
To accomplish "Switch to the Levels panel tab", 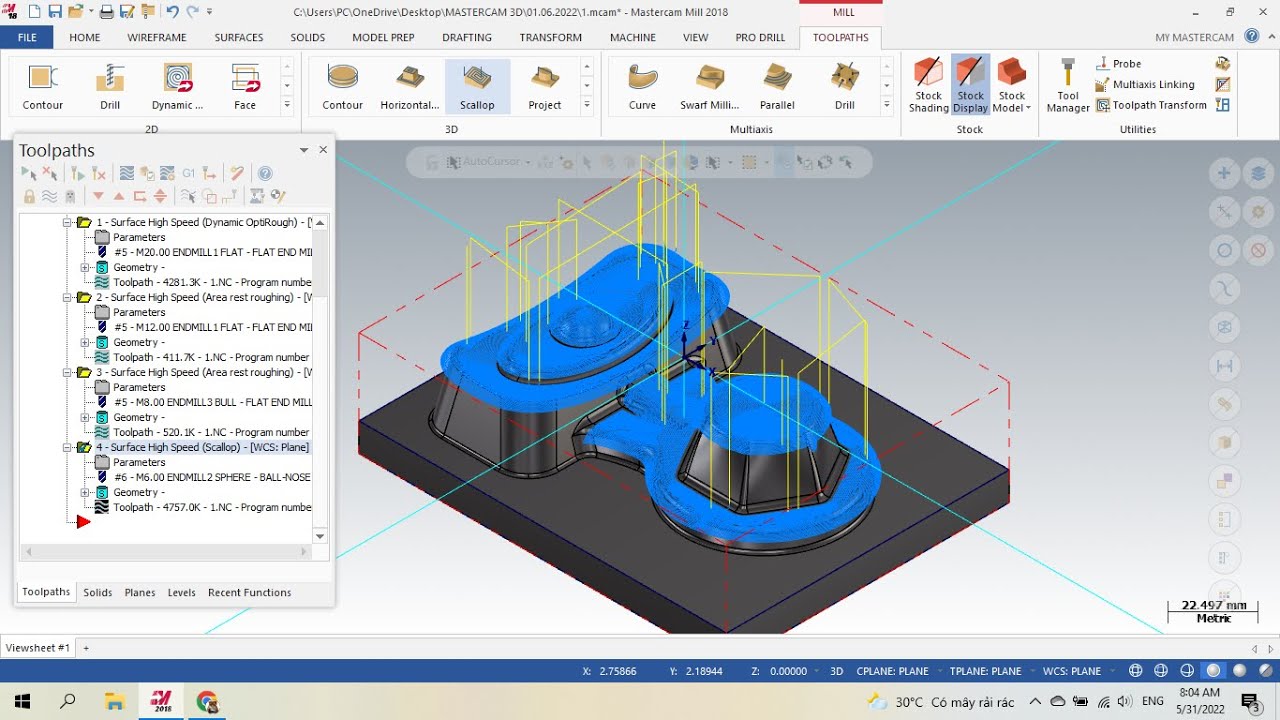I will (182, 592).
